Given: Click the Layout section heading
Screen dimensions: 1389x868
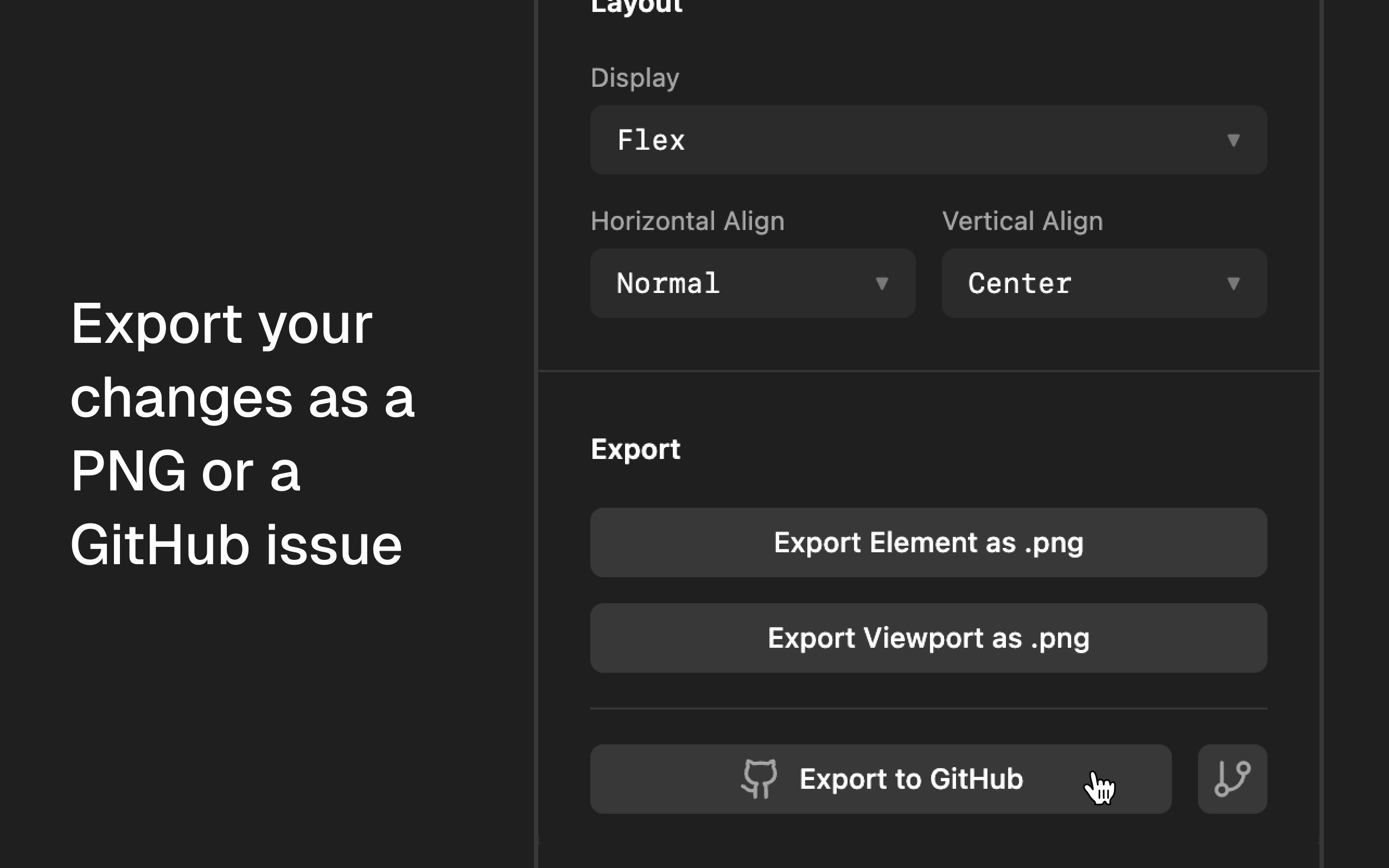Looking at the screenshot, I should point(636,6).
